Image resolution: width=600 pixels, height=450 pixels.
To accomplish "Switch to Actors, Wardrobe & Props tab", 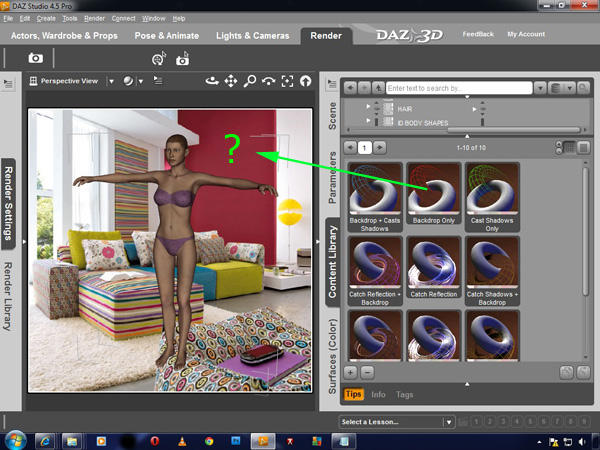I will coord(64,36).
